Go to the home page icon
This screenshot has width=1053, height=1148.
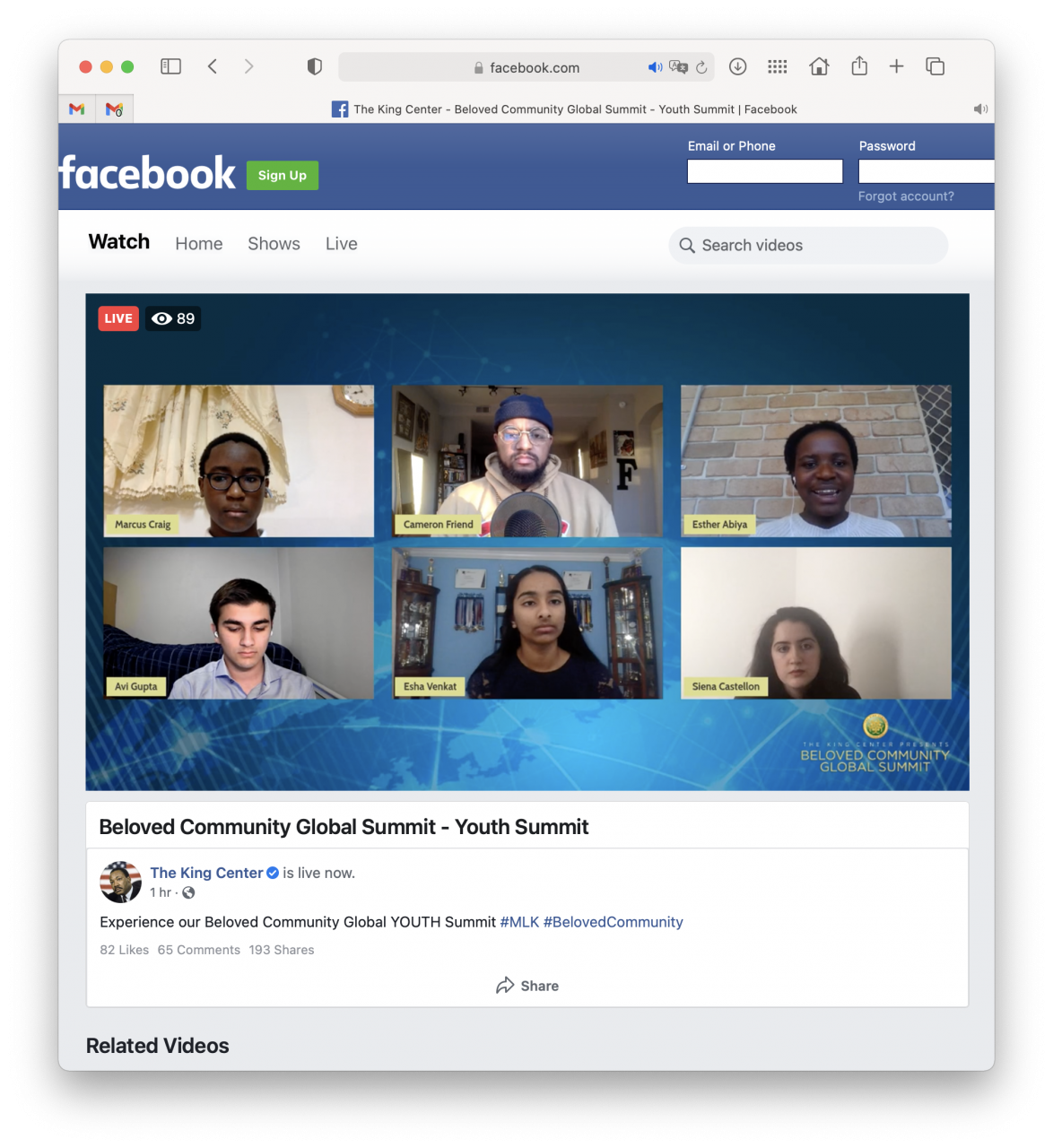point(819,66)
